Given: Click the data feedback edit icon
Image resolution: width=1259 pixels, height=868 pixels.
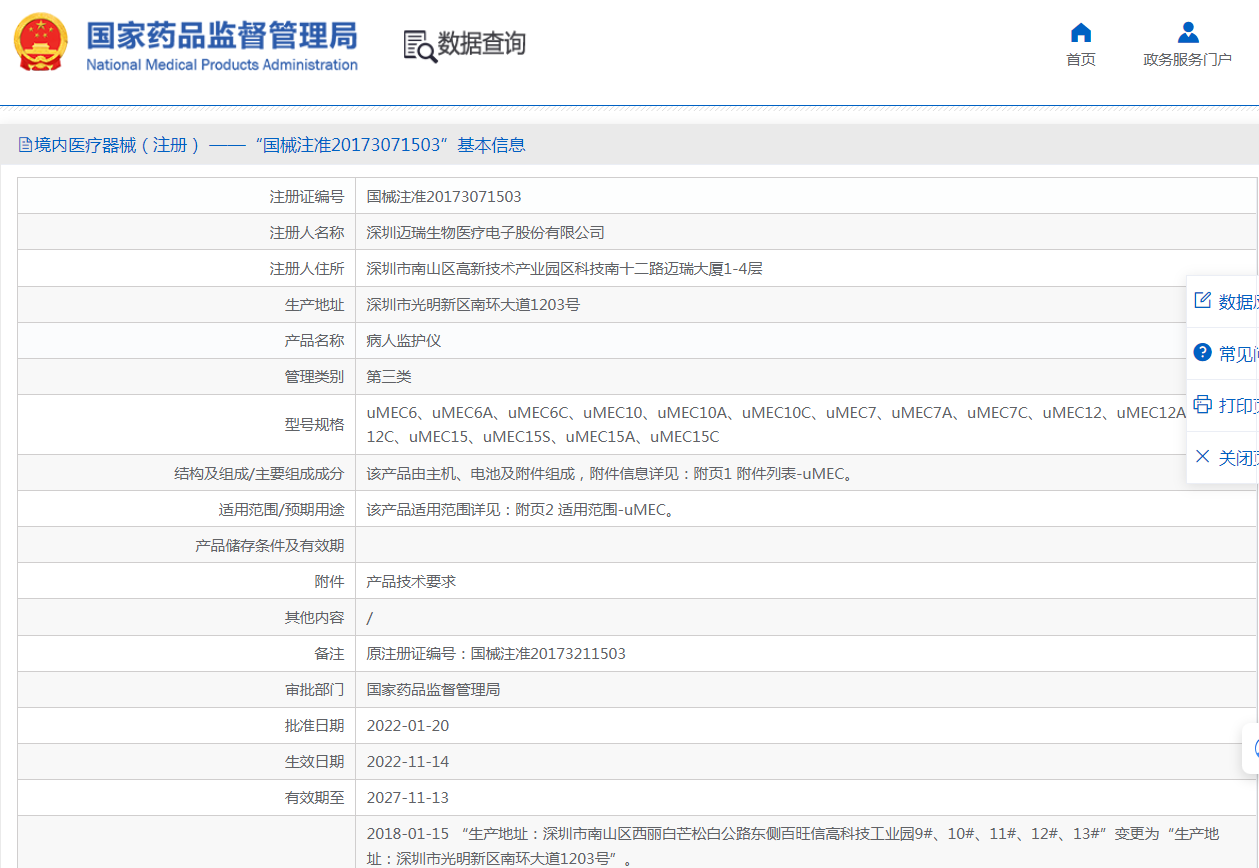Looking at the screenshot, I should coord(1202,301).
